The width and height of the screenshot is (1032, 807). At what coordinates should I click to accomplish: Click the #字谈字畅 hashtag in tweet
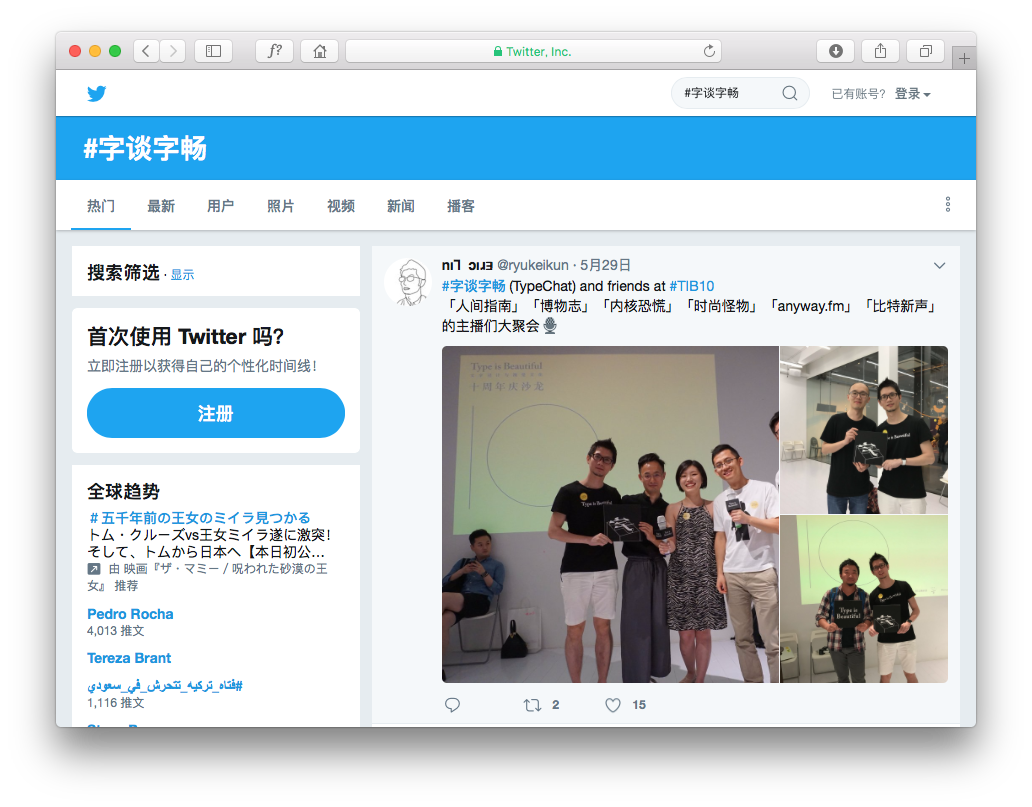pyautogui.click(x=474, y=286)
